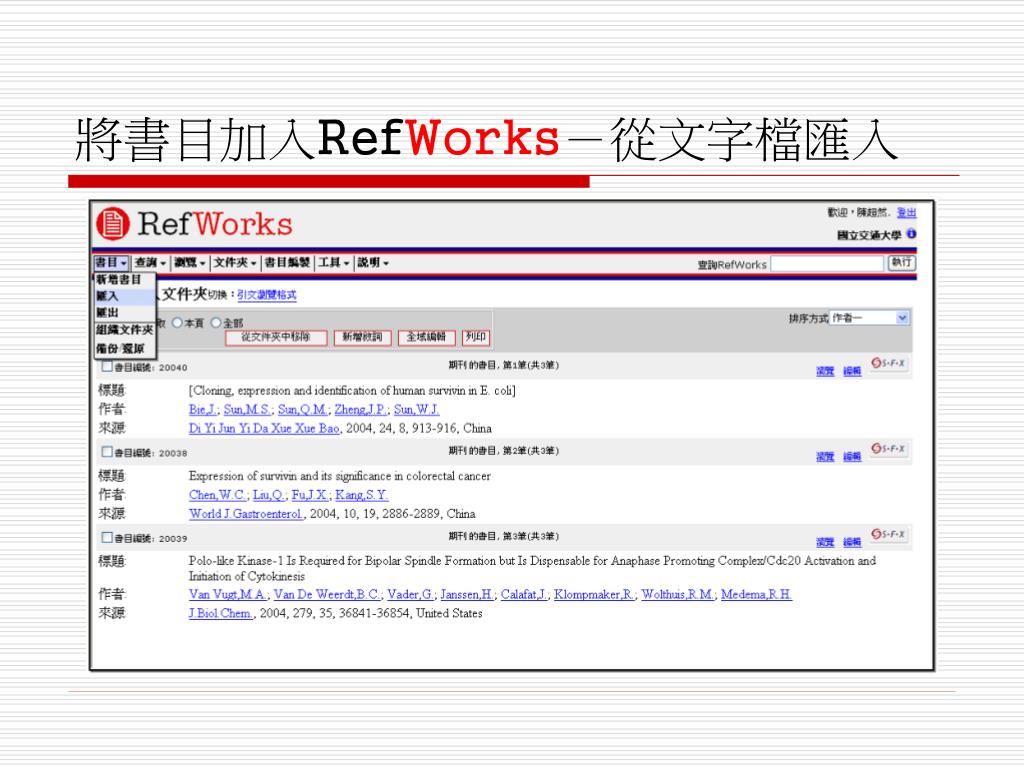The height and width of the screenshot is (768, 1024).
Task: Tick checkbox for reference 20040
Action: pos(107,366)
